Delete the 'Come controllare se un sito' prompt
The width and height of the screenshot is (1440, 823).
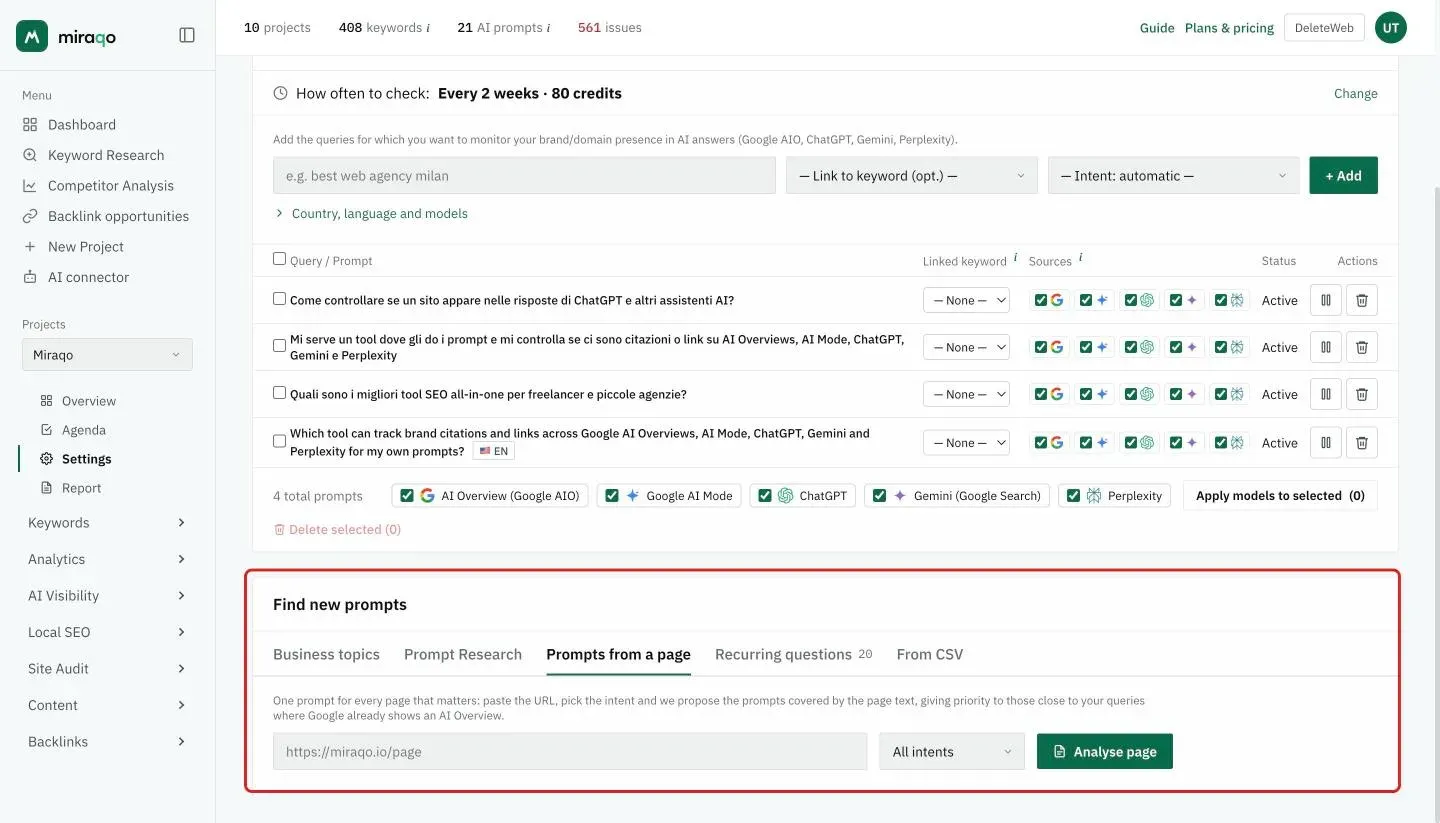coord(1362,300)
